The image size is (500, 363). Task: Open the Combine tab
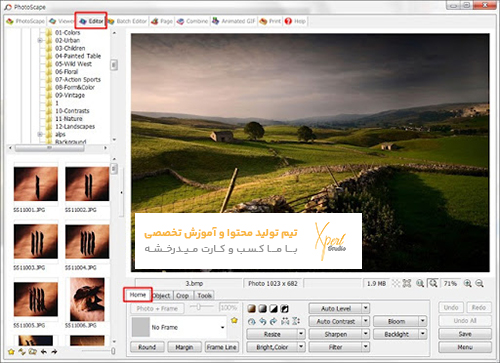coord(192,21)
